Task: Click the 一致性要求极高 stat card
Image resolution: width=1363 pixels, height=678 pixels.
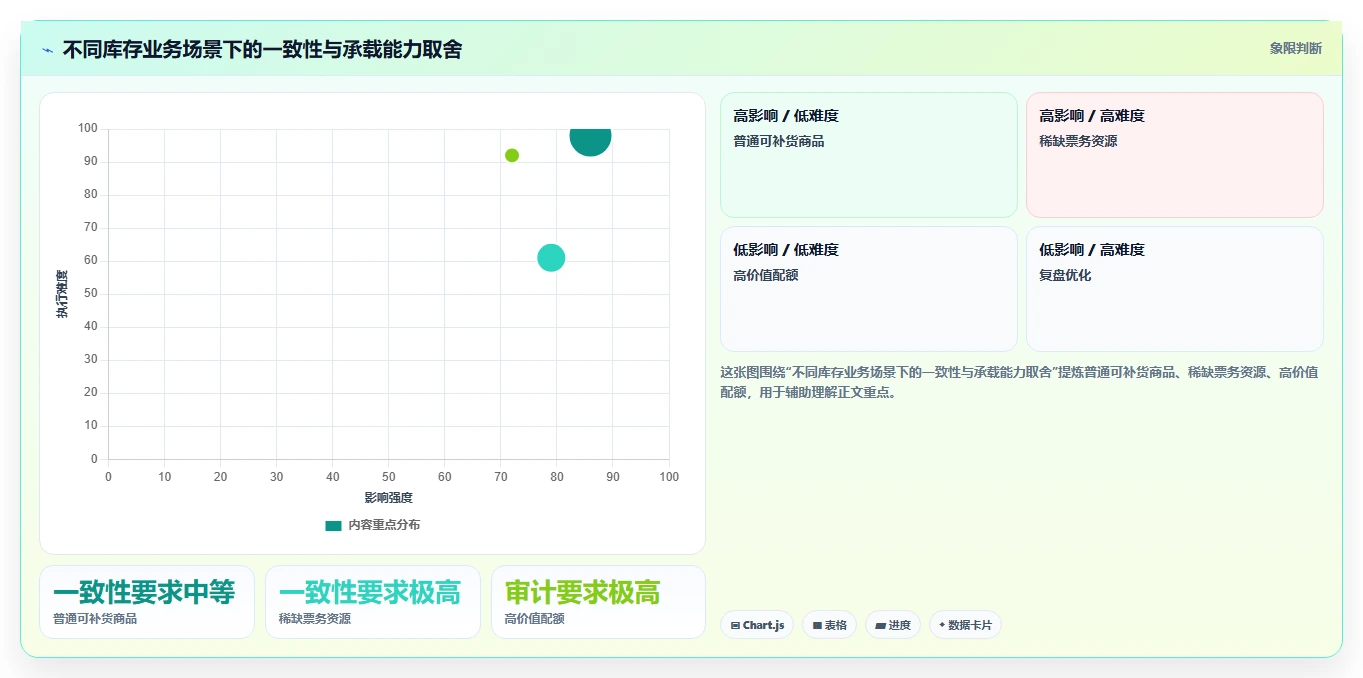Action: click(x=373, y=602)
